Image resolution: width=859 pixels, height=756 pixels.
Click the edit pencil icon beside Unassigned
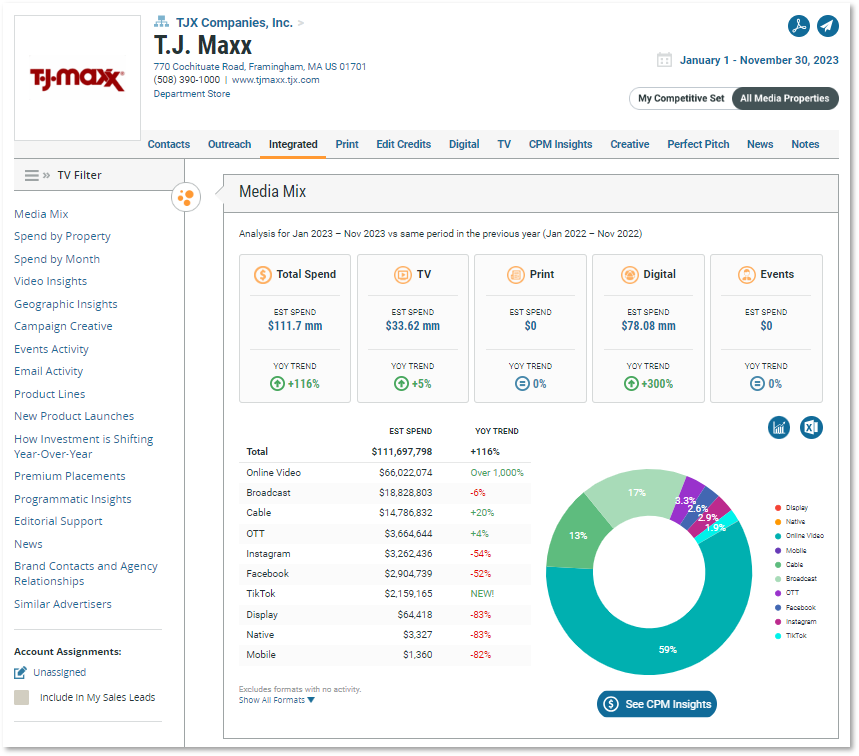pos(20,672)
